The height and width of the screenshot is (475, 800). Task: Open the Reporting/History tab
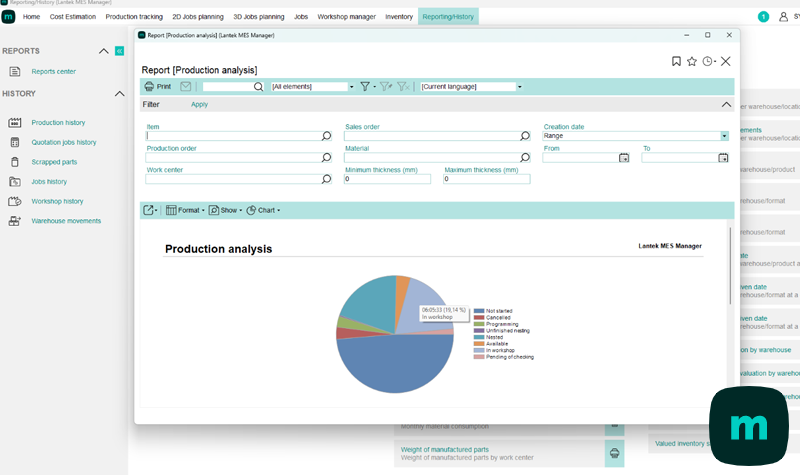click(448, 17)
